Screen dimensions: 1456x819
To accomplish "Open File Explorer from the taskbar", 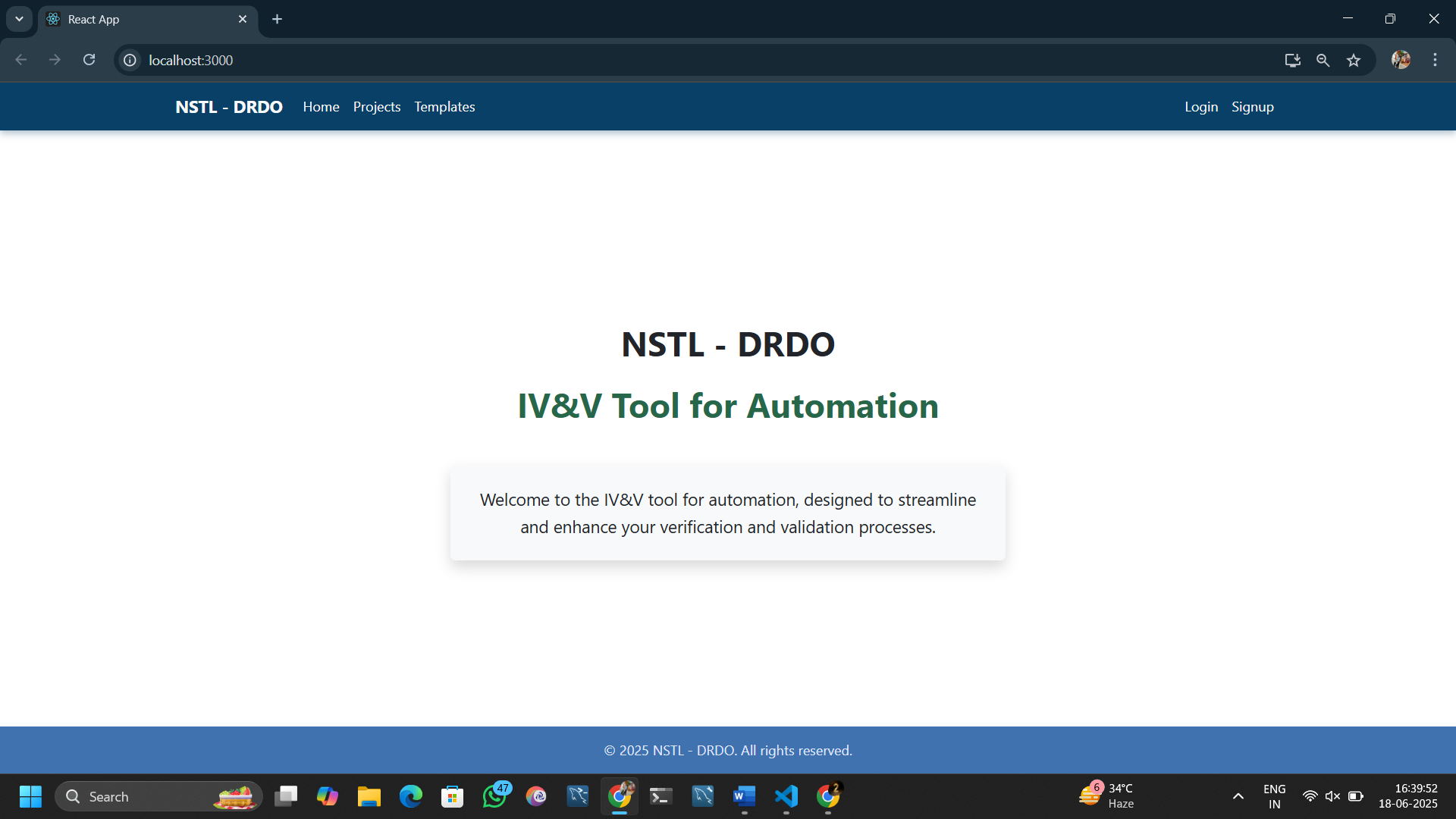I will 369,796.
